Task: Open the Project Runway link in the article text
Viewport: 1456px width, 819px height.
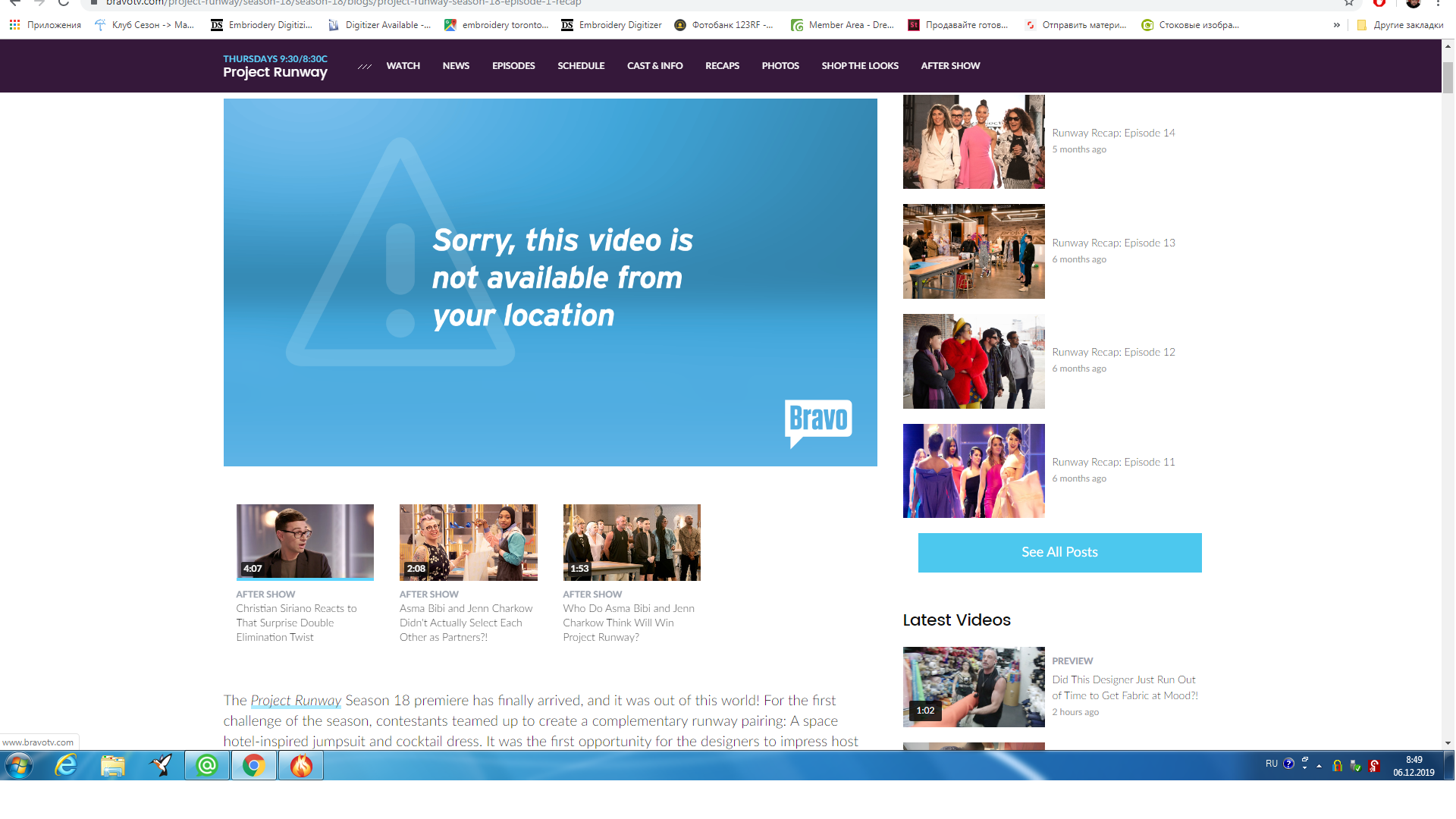Action: click(x=296, y=701)
